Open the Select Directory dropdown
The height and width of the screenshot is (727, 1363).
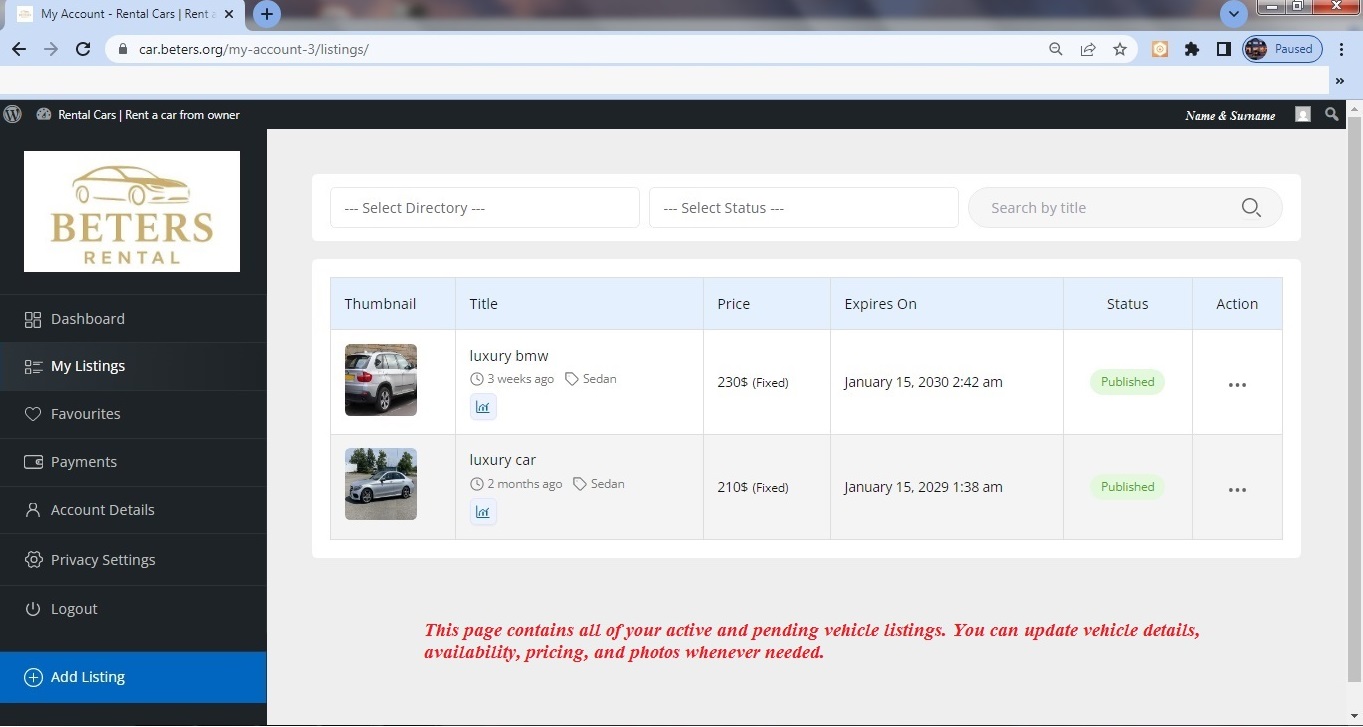485,208
